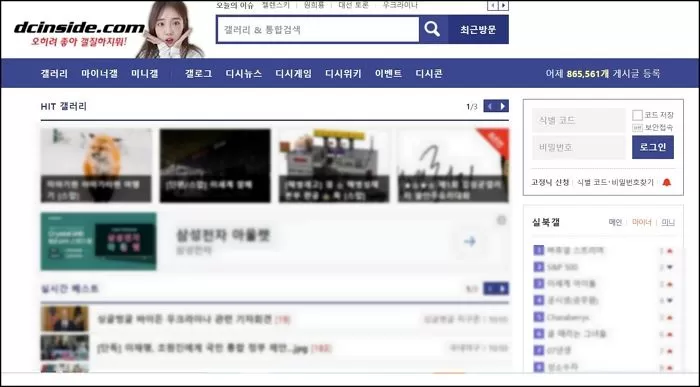Click the HIT 갤러리 heading

pos(63,106)
